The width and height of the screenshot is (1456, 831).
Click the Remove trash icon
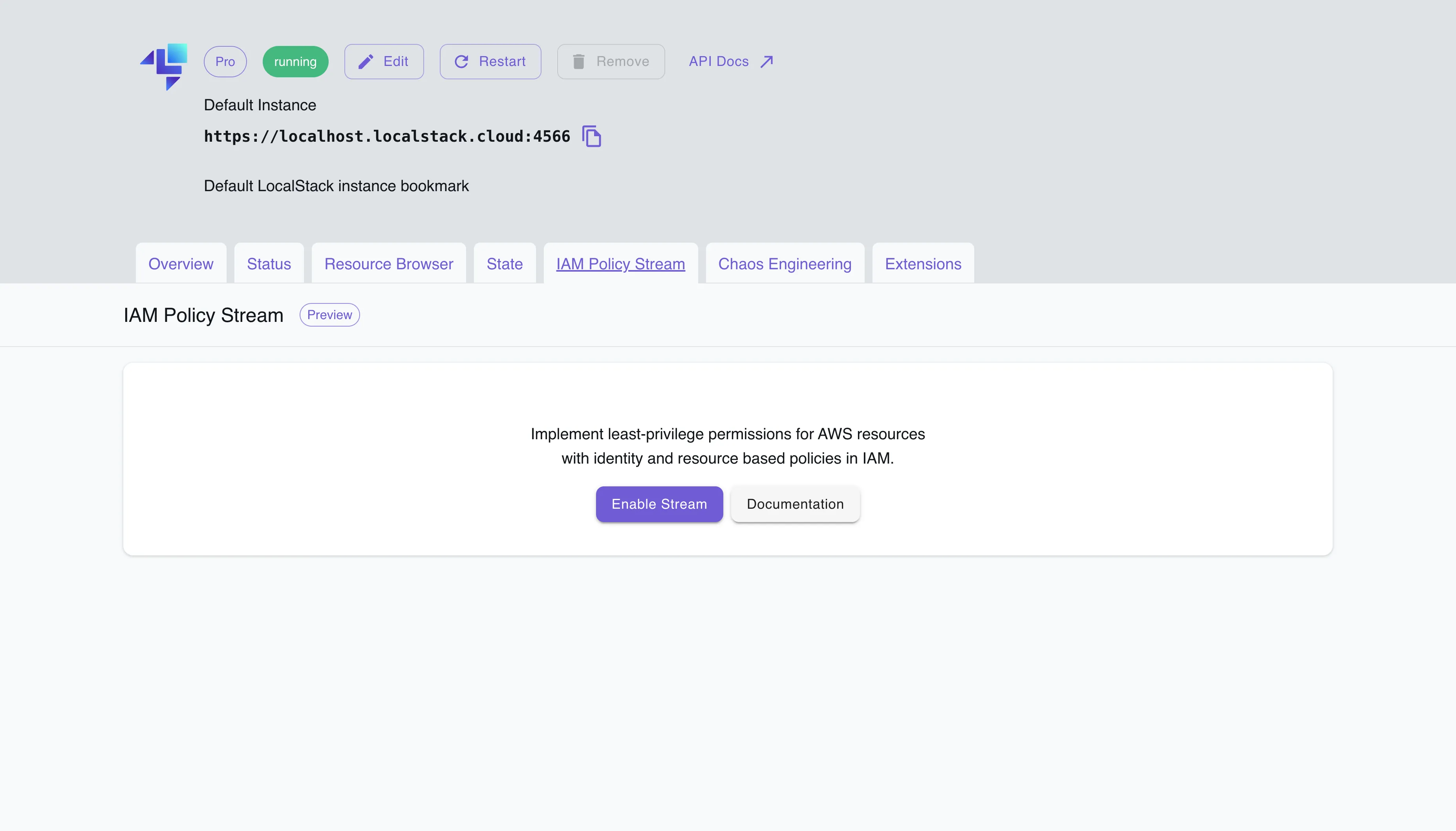coord(579,61)
